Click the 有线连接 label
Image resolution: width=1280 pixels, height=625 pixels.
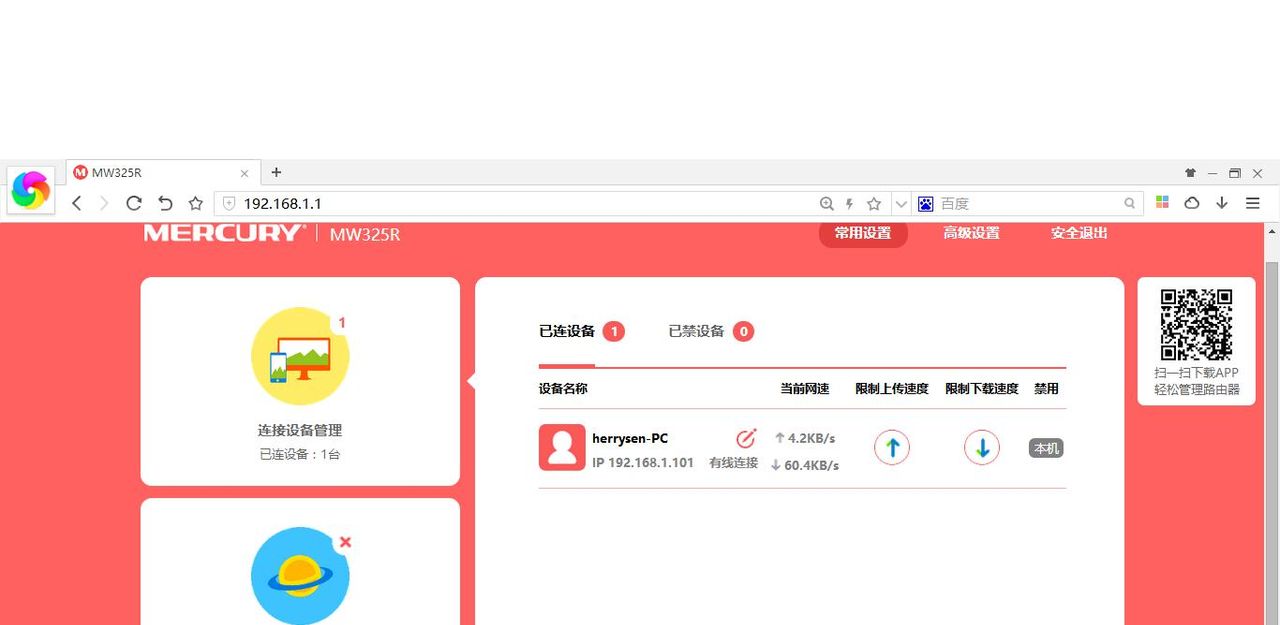coord(734,463)
